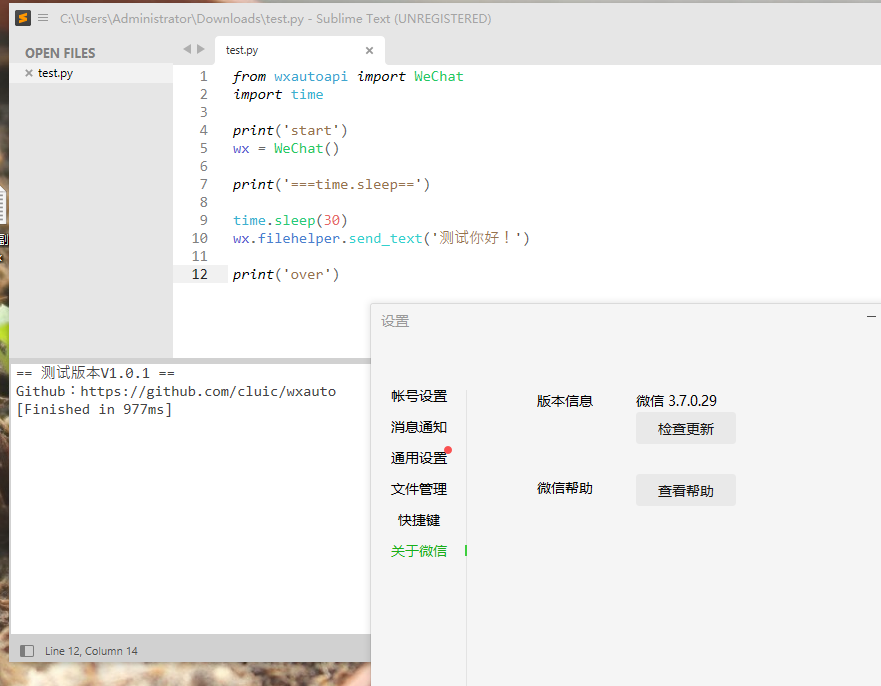Image resolution: width=881 pixels, height=686 pixels.
Task: Click the left tab navigation arrow
Action: click(187, 49)
